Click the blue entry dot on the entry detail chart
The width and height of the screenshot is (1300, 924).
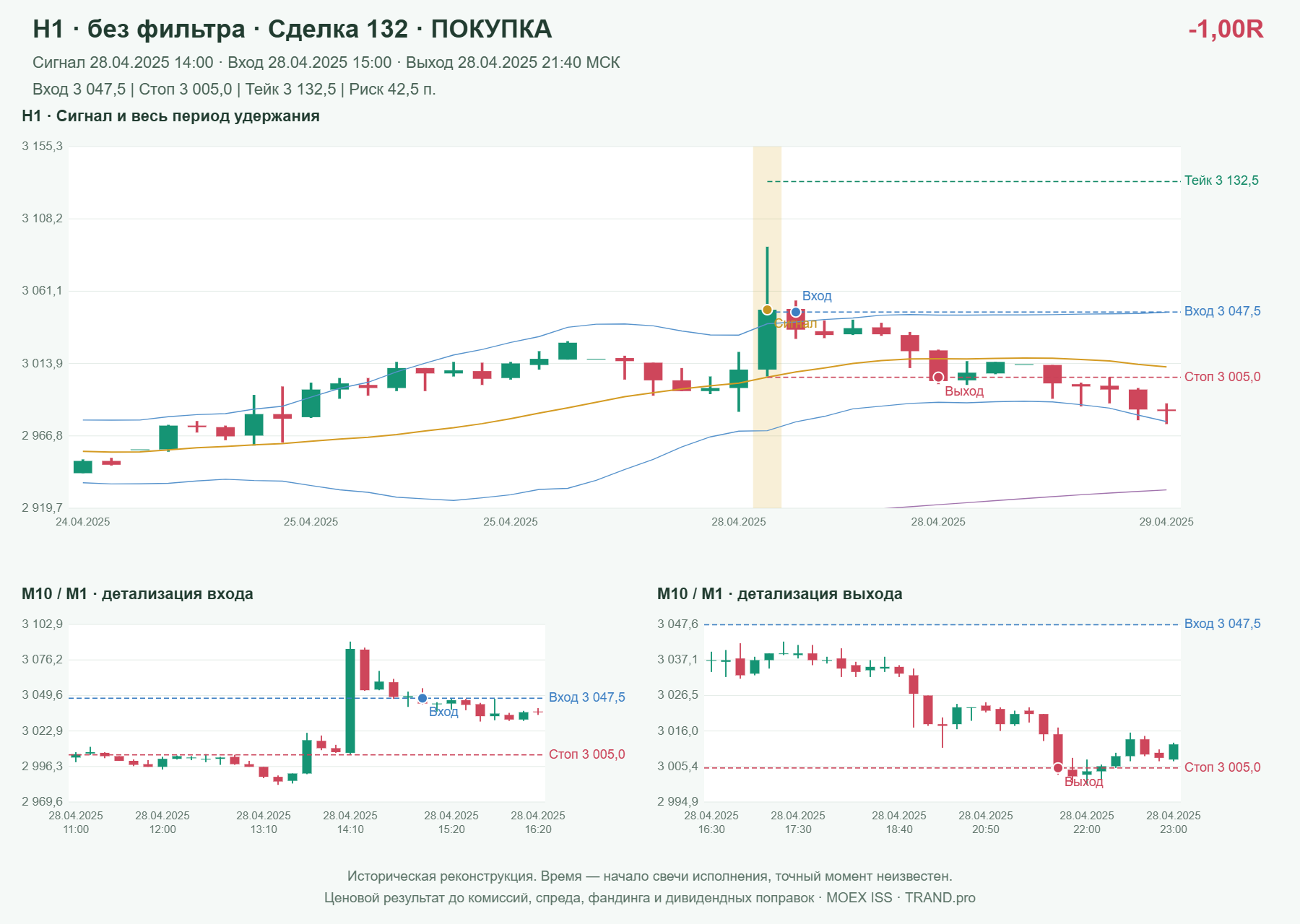422,698
